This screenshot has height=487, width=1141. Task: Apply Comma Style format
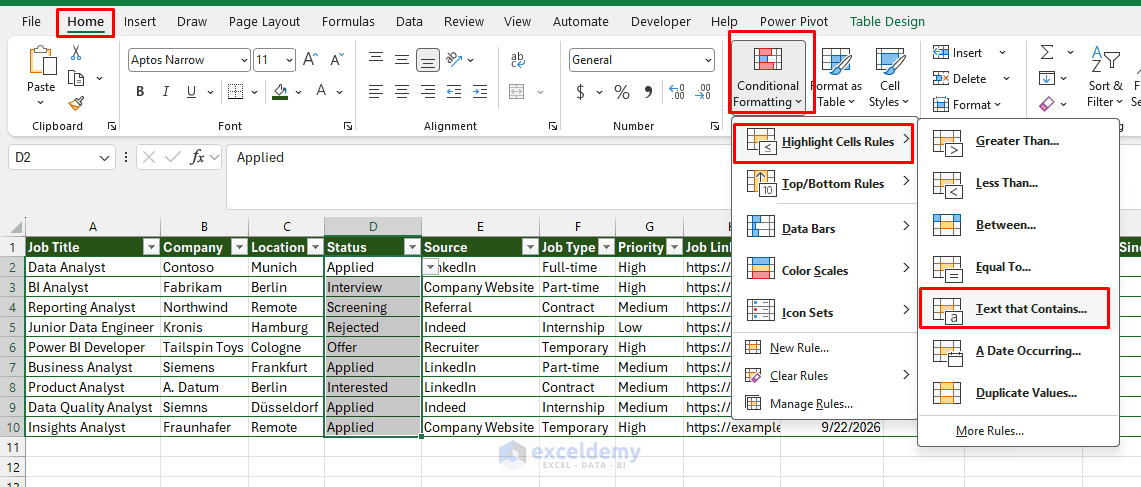pyautogui.click(x=648, y=92)
